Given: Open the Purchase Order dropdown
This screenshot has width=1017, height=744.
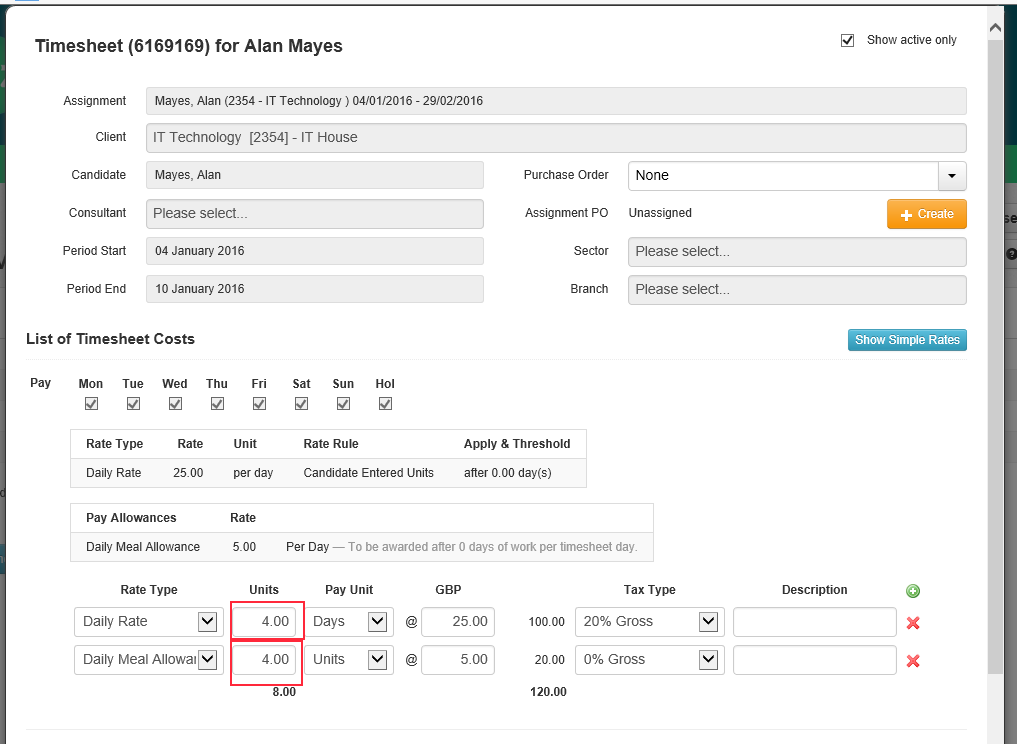Looking at the screenshot, I should (x=951, y=176).
